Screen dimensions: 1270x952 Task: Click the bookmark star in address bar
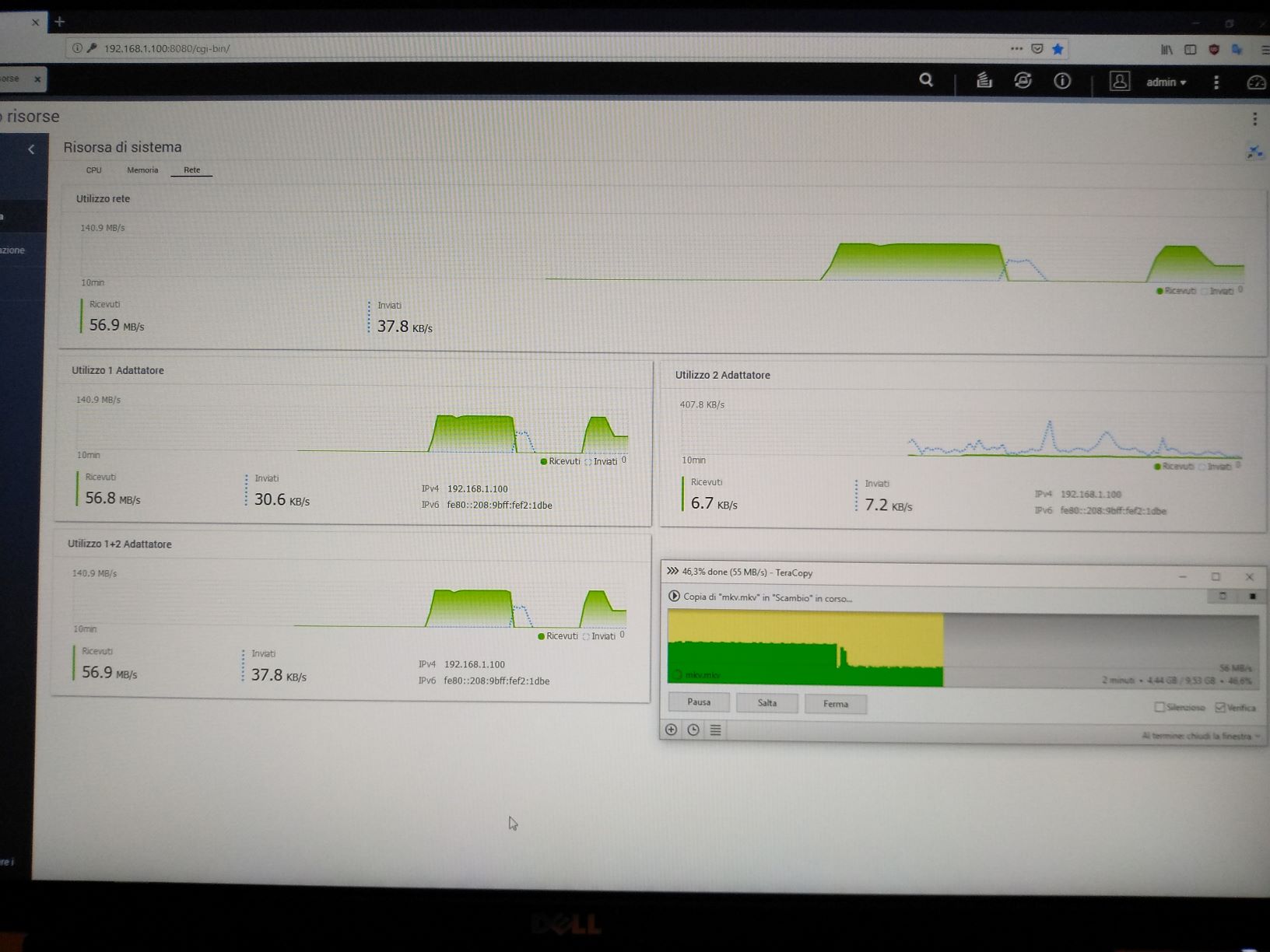pos(1058,49)
